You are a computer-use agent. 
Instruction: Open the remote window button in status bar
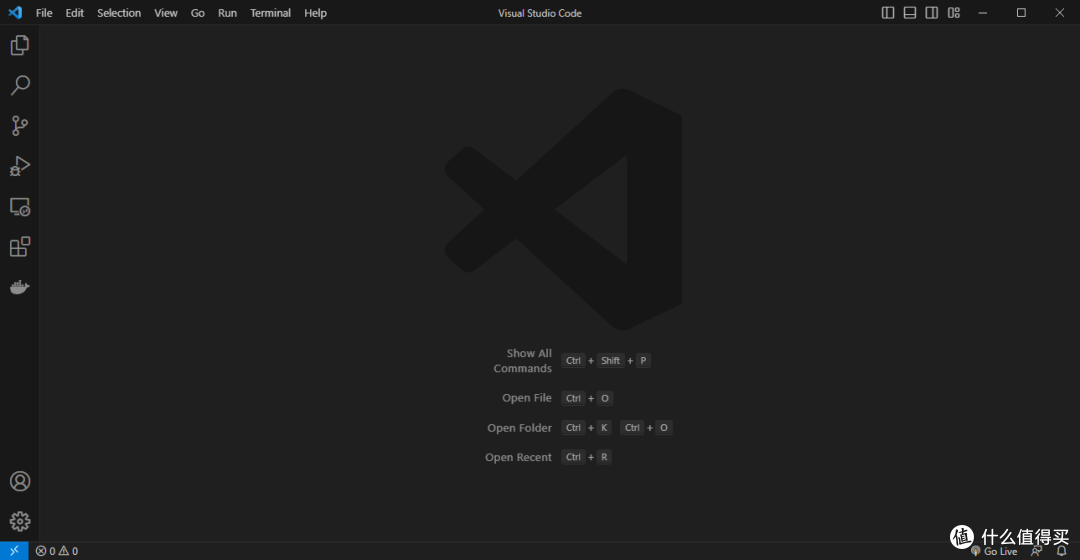click(14, 551)
